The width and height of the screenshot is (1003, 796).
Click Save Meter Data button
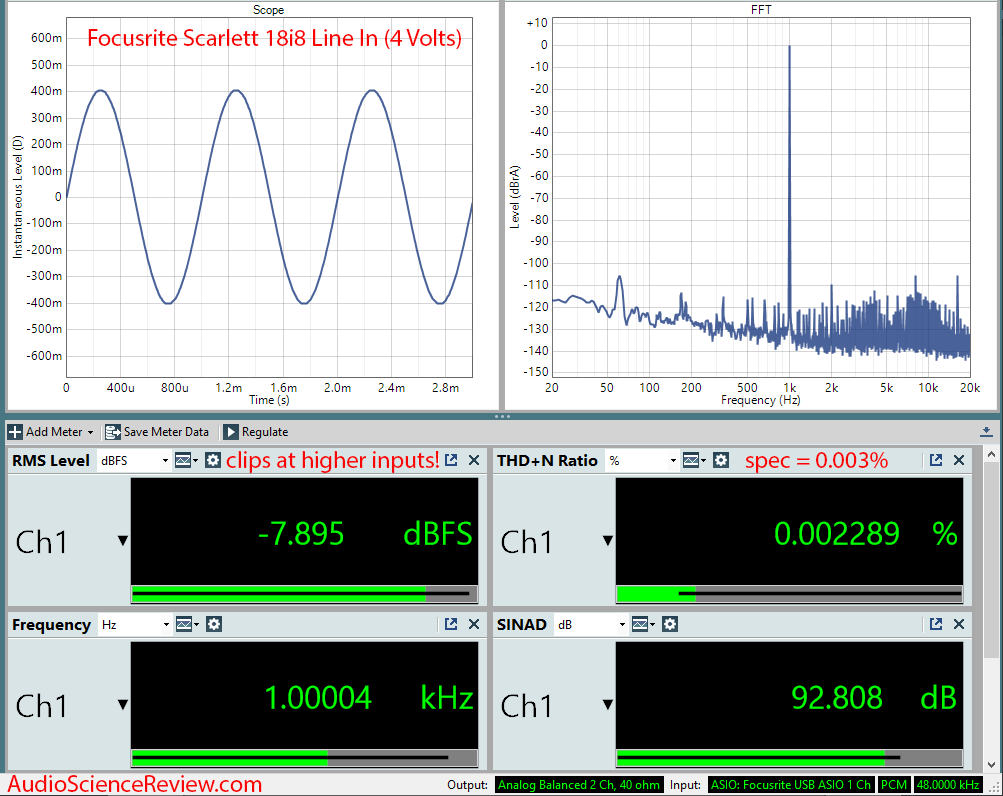[x=157, y=432]
